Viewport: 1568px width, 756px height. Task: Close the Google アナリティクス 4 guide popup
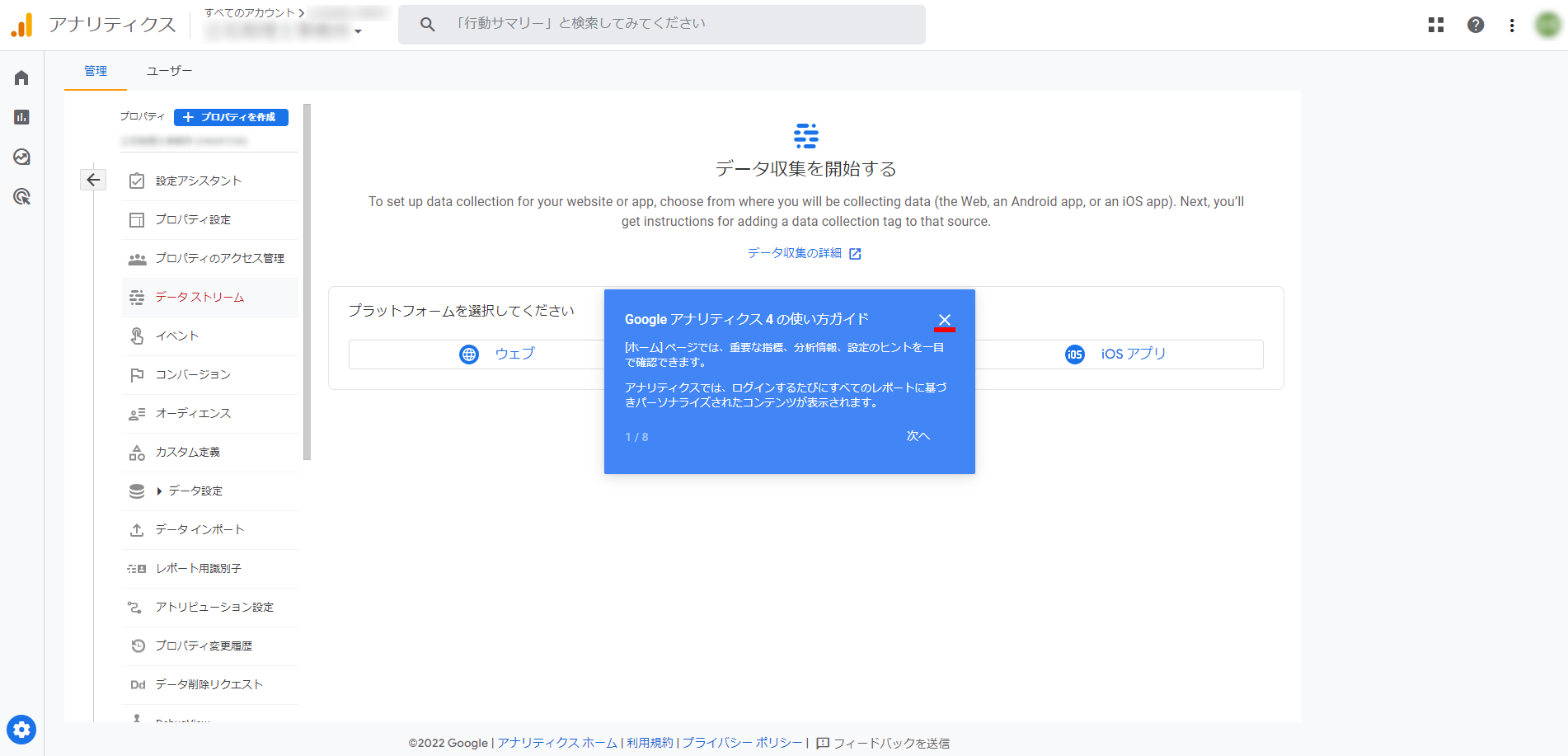click(x=945, y=320)
